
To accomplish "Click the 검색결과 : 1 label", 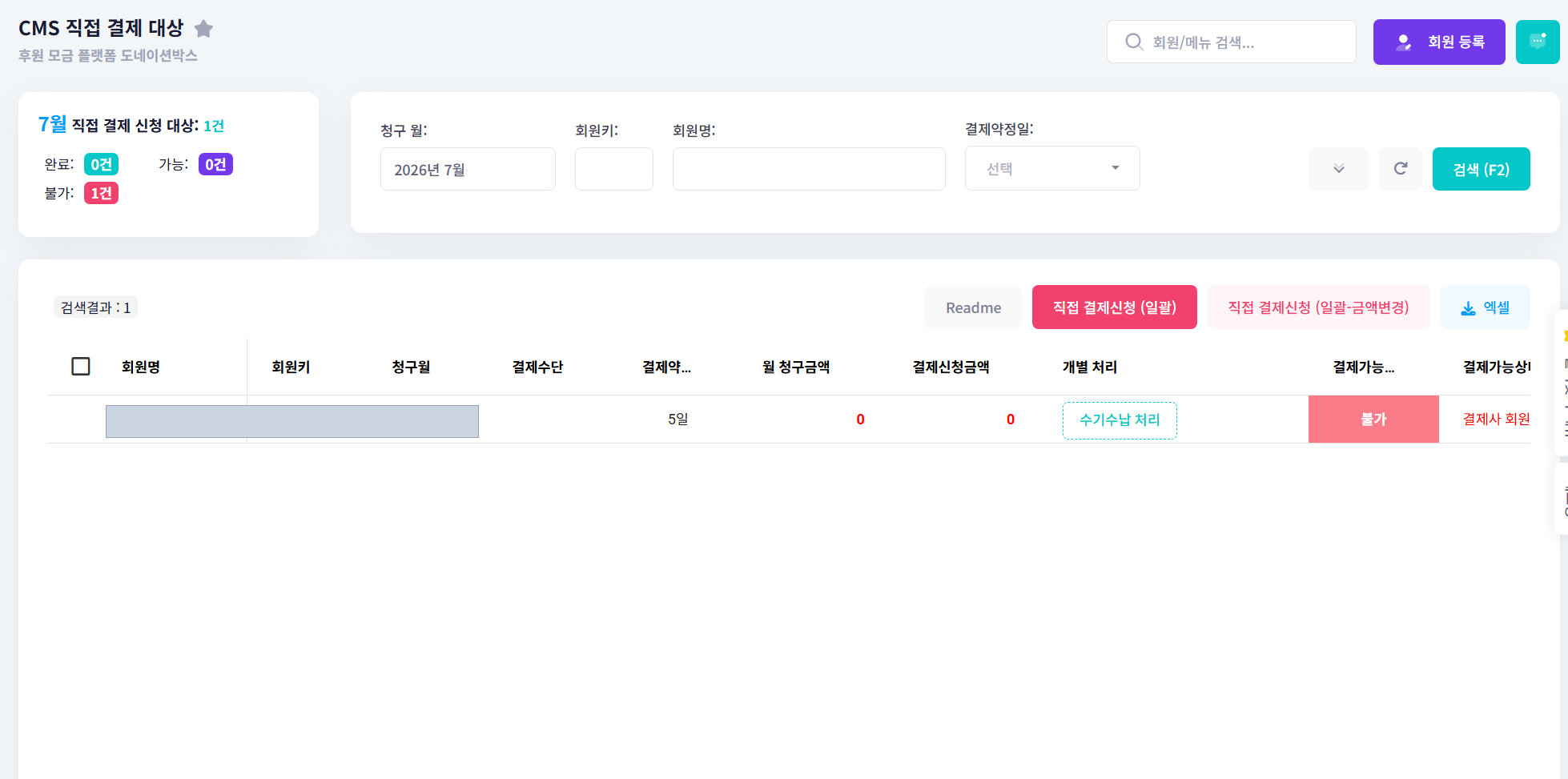I will click(95, 307).
